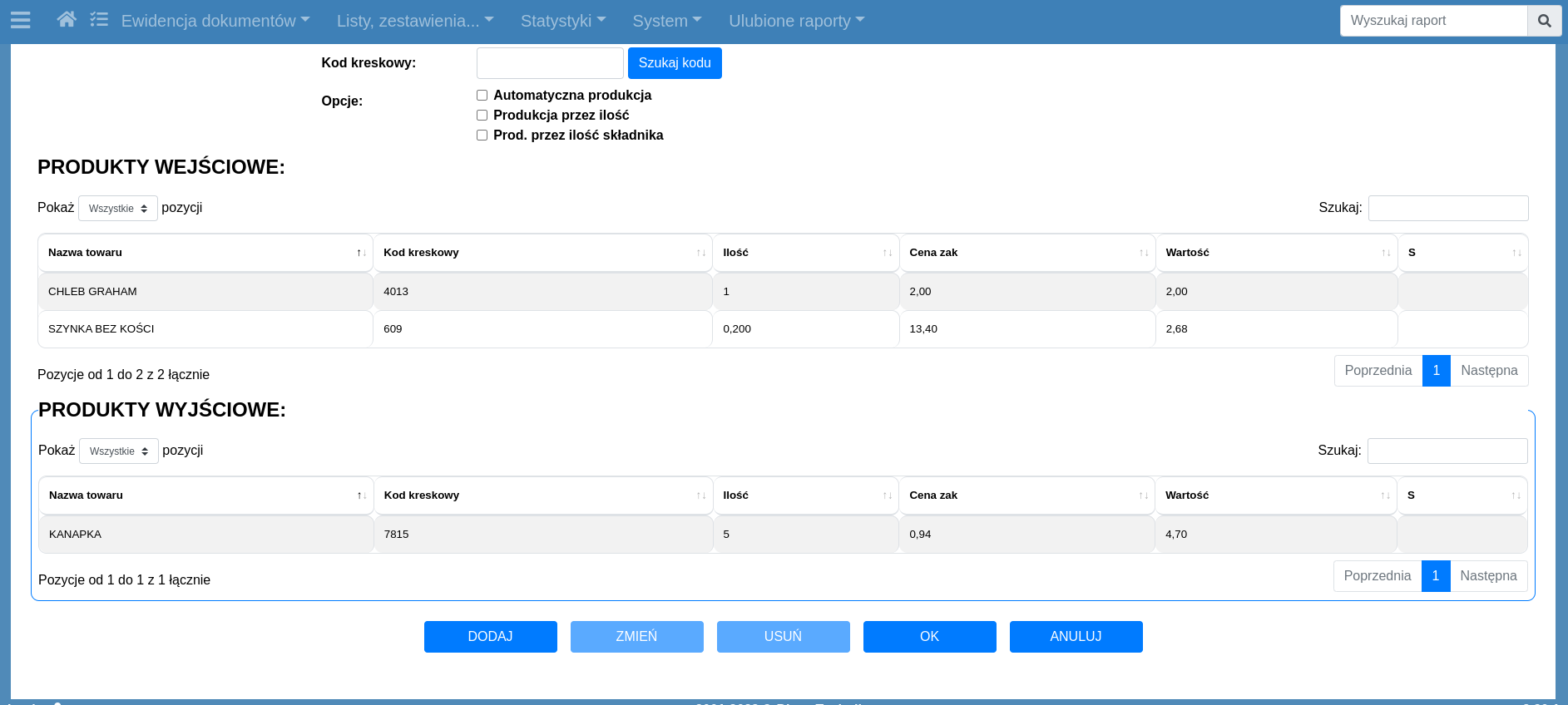Focus the Wyszukaj raport search box
1568x705 pixels.
(1434, 21)
